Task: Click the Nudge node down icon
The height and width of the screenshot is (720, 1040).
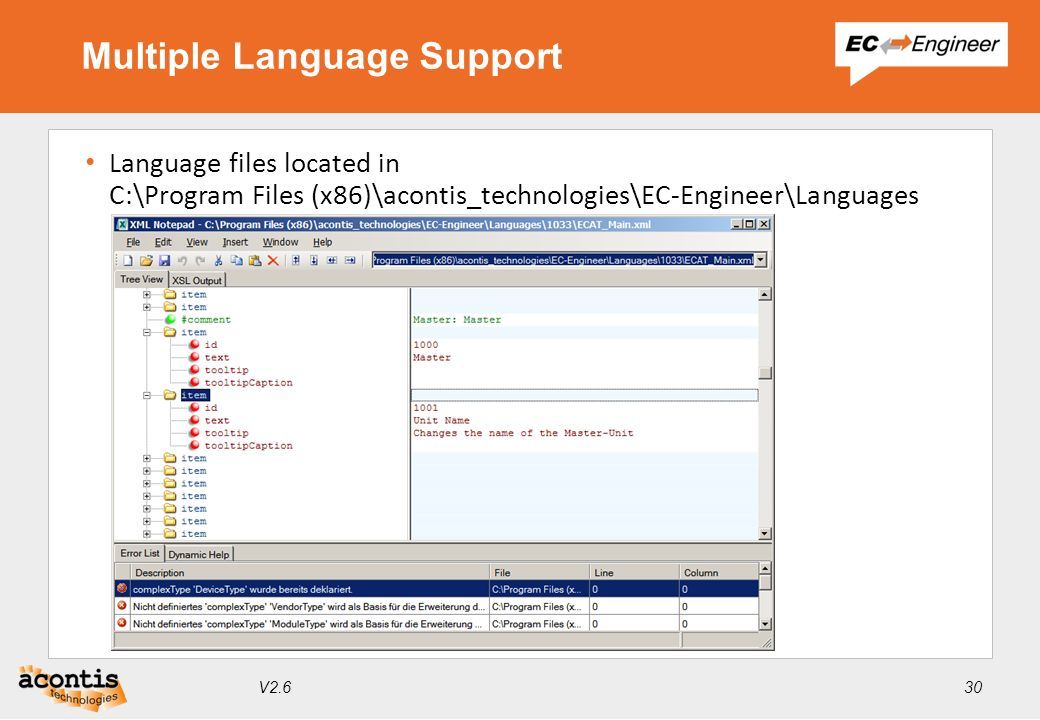Action: tap(314, 261)
